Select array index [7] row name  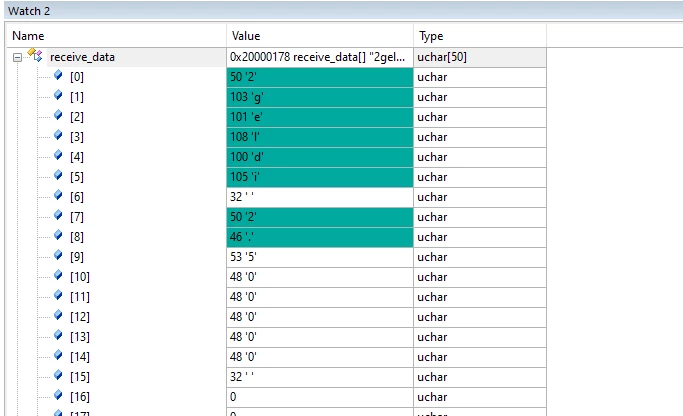point(77,217)
